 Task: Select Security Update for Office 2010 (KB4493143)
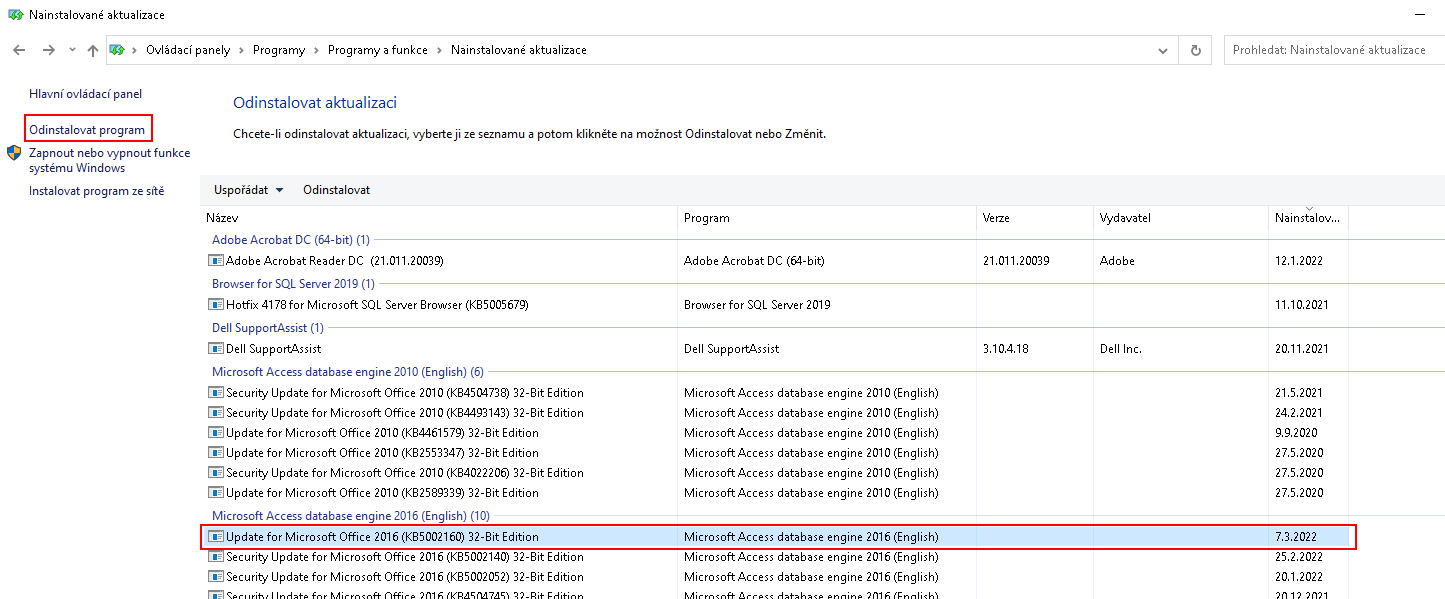[405, 413]
